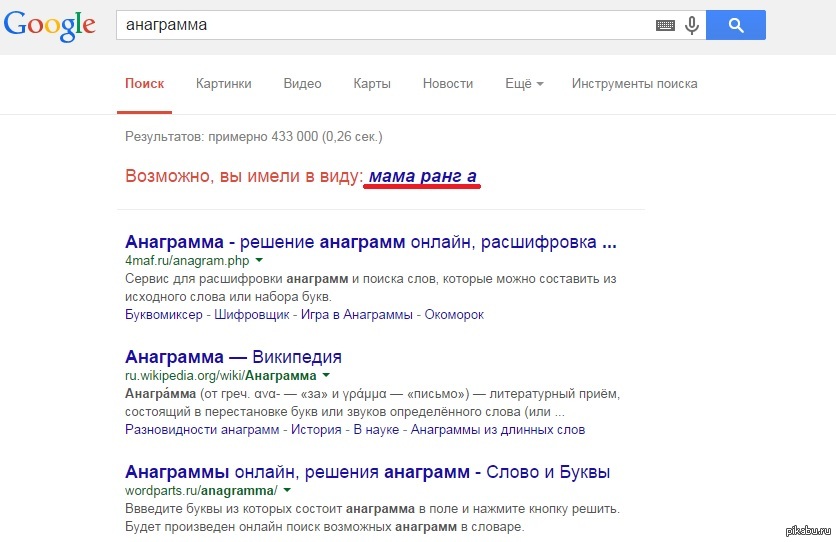836x542 pixels.
Task: Expand the arrow next to 4maf.ru/anagram.php
Action: pyautogui.click(x=259, y=260)
